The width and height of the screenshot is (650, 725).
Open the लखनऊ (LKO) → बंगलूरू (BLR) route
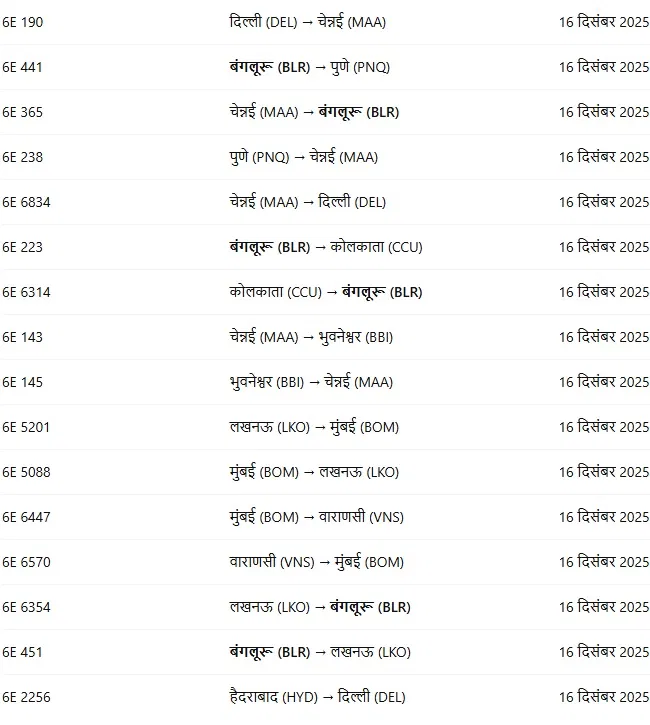click(319, 607)
